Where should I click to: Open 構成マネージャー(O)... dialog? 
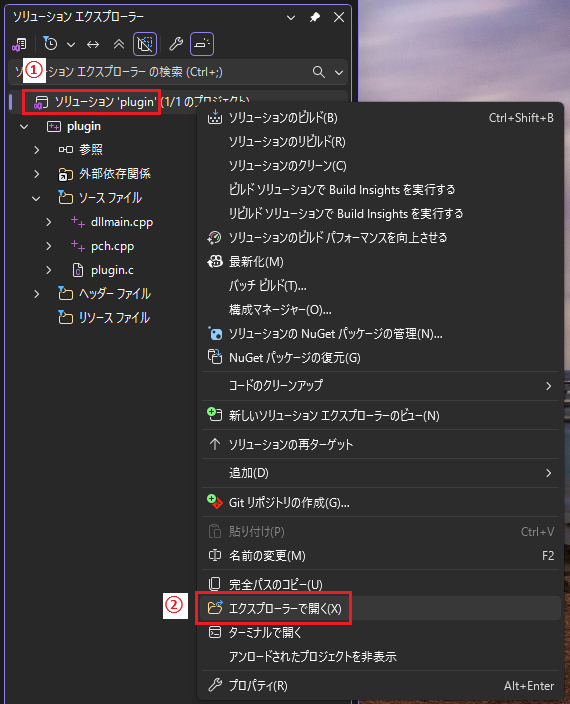380,310
